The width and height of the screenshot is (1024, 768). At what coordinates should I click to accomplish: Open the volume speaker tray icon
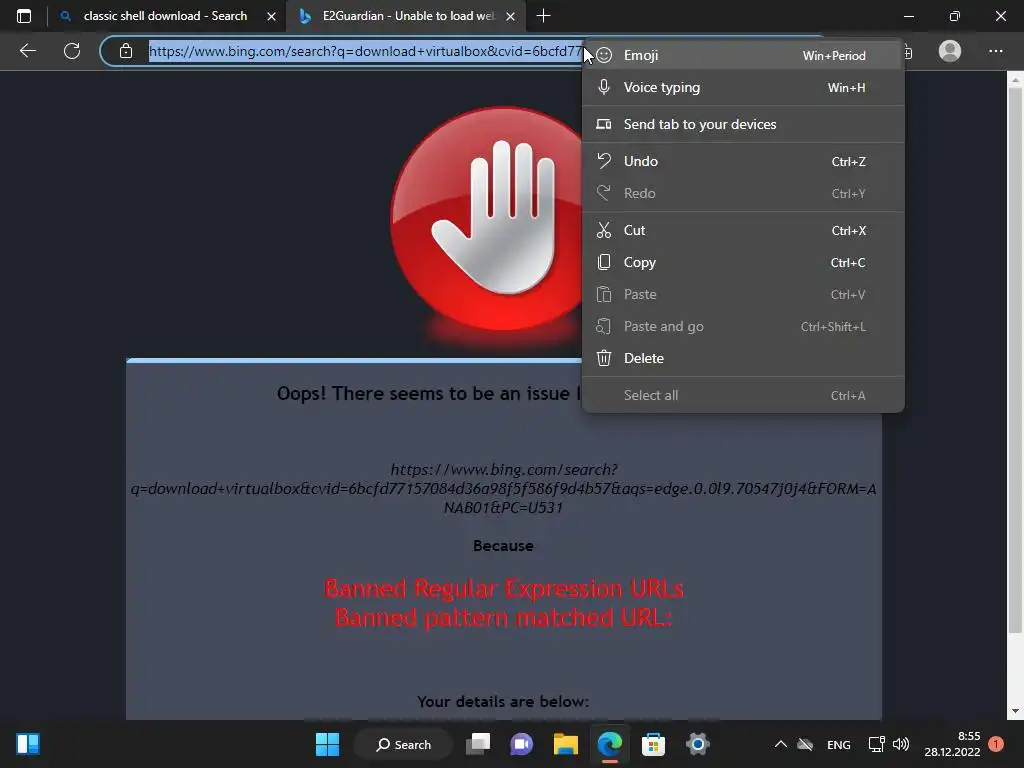901,744
